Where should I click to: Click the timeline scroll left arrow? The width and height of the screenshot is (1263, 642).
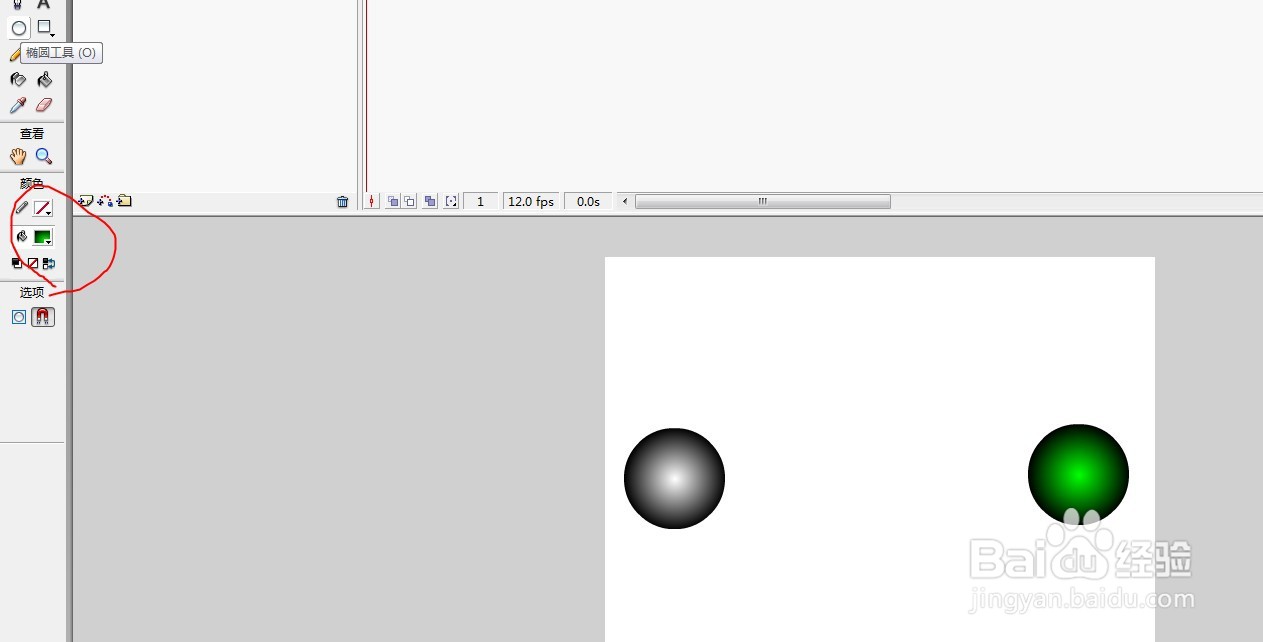626,201
